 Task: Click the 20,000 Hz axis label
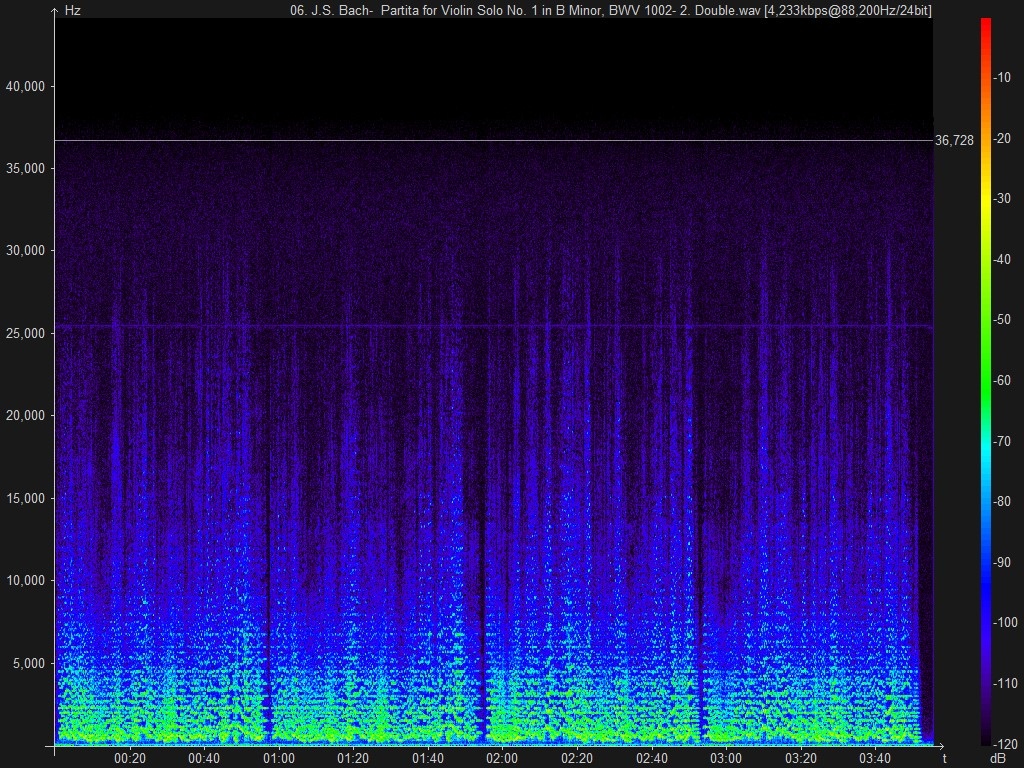25,416
